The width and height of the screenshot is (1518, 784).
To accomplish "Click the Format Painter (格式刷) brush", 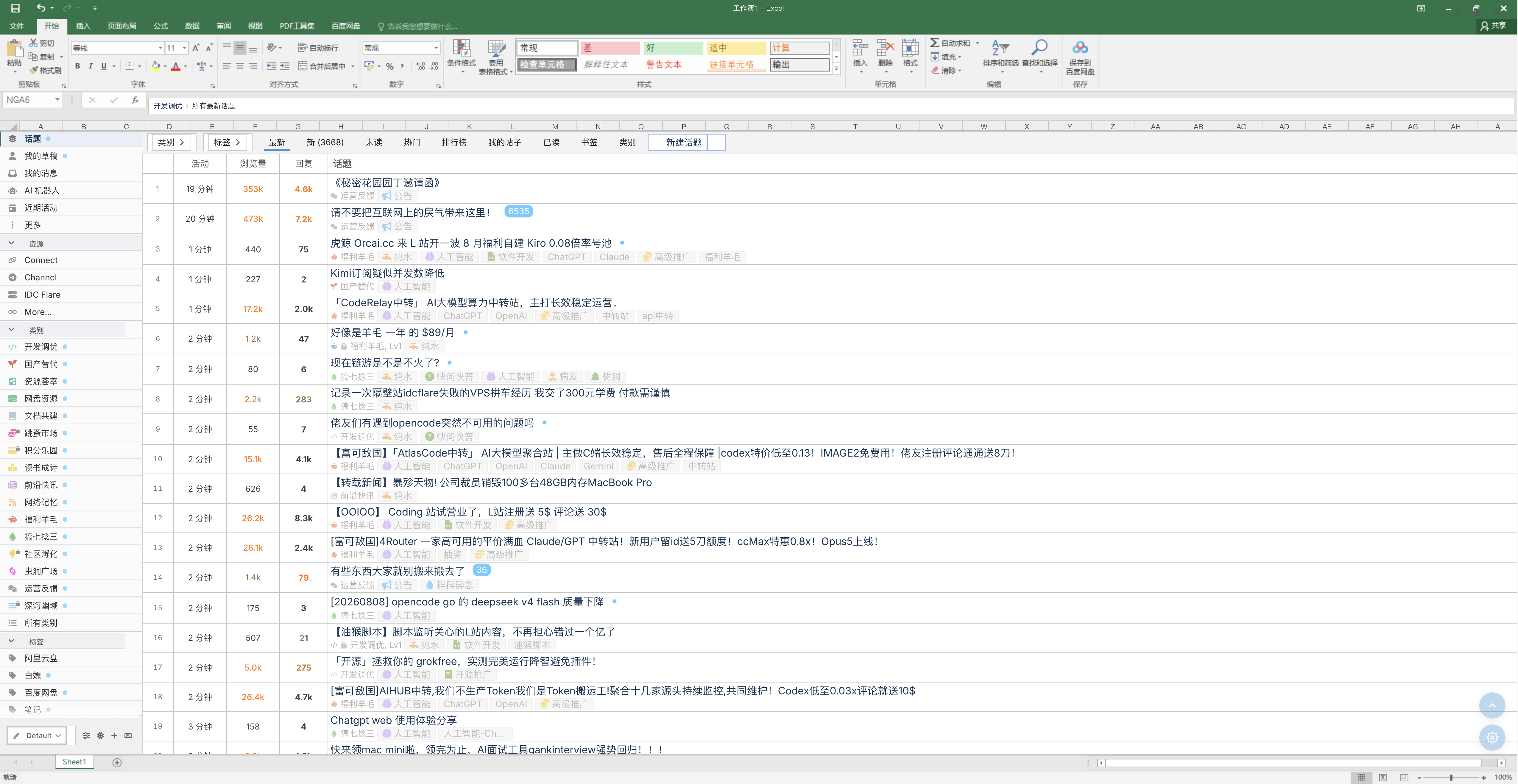I will (x=34, y=70).
